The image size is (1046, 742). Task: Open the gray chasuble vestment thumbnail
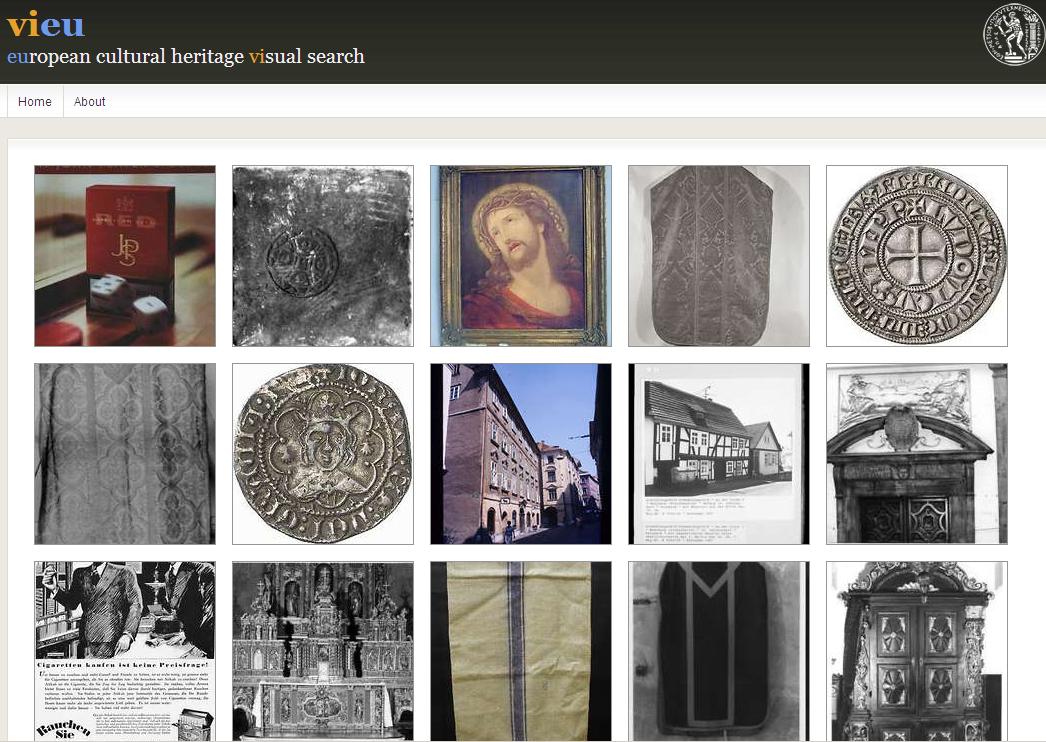719,256
